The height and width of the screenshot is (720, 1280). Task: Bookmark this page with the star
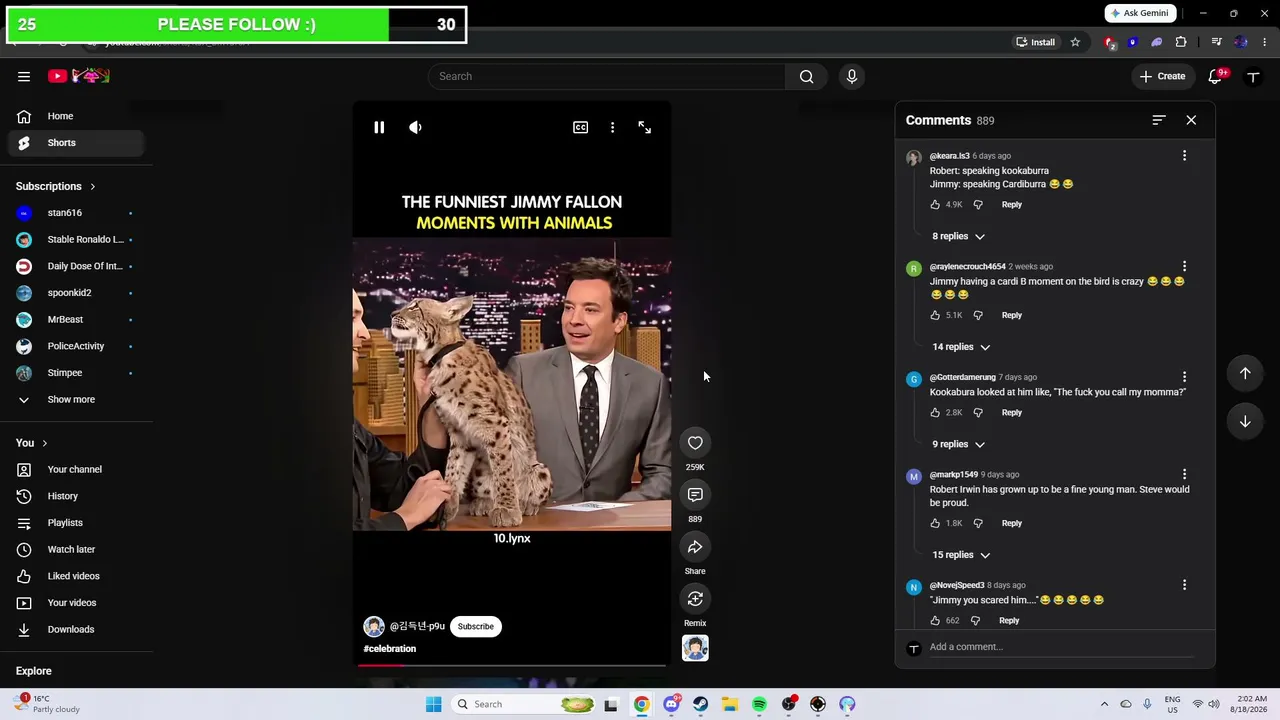tap(1075, 42)
